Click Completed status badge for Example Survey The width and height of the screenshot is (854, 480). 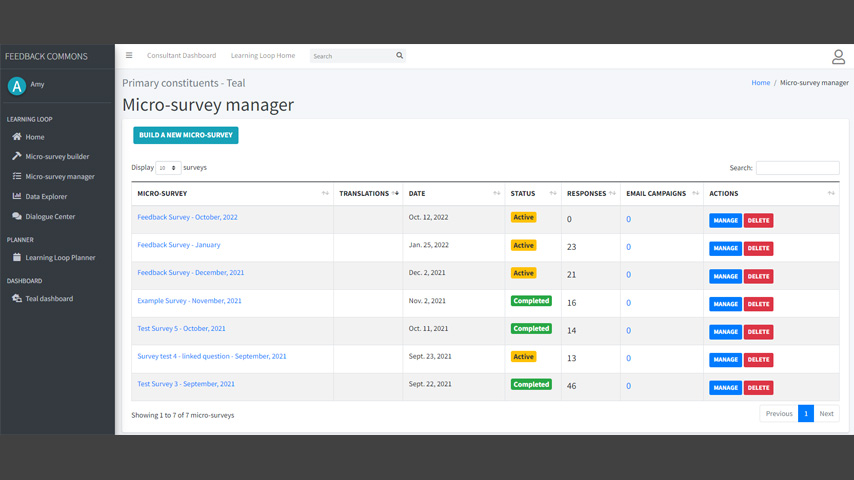pos(531,301)
